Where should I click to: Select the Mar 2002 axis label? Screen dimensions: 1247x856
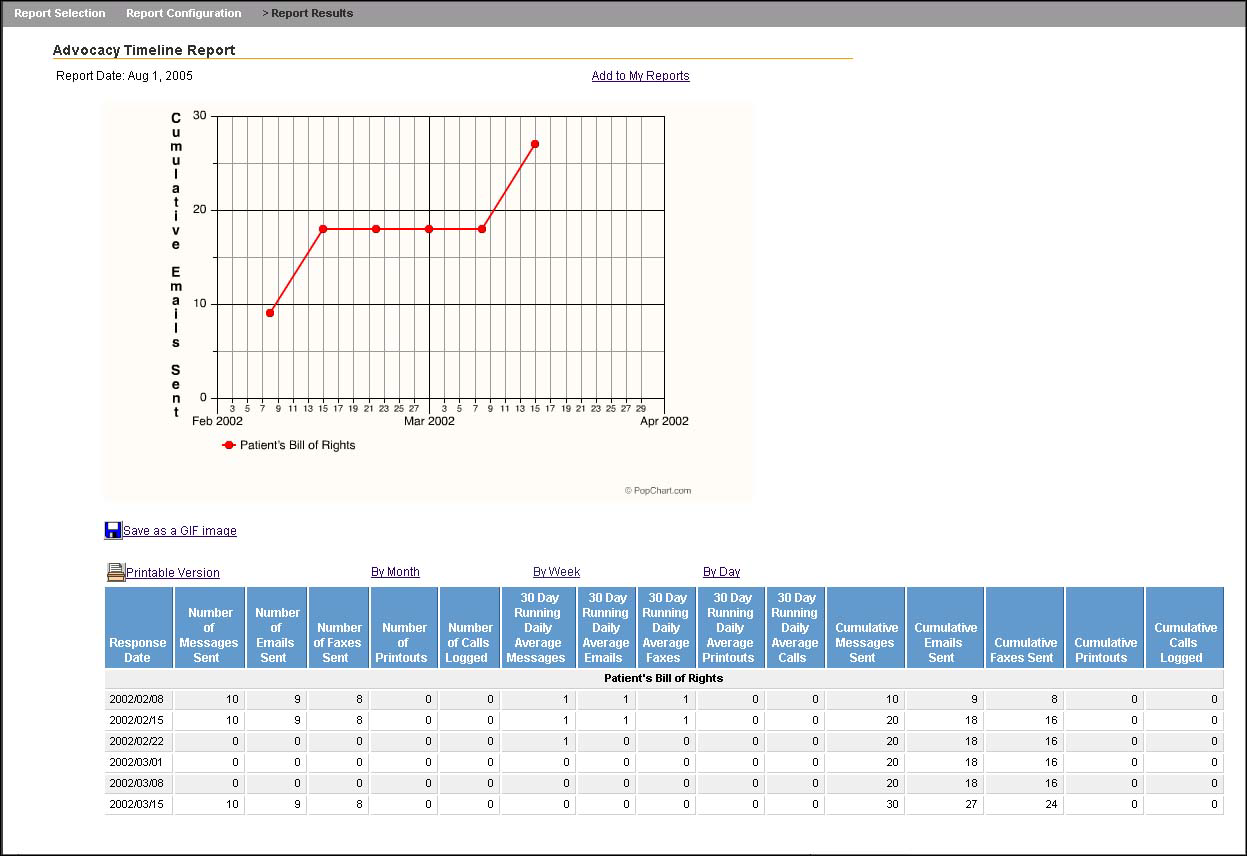[x=429, y=421]
